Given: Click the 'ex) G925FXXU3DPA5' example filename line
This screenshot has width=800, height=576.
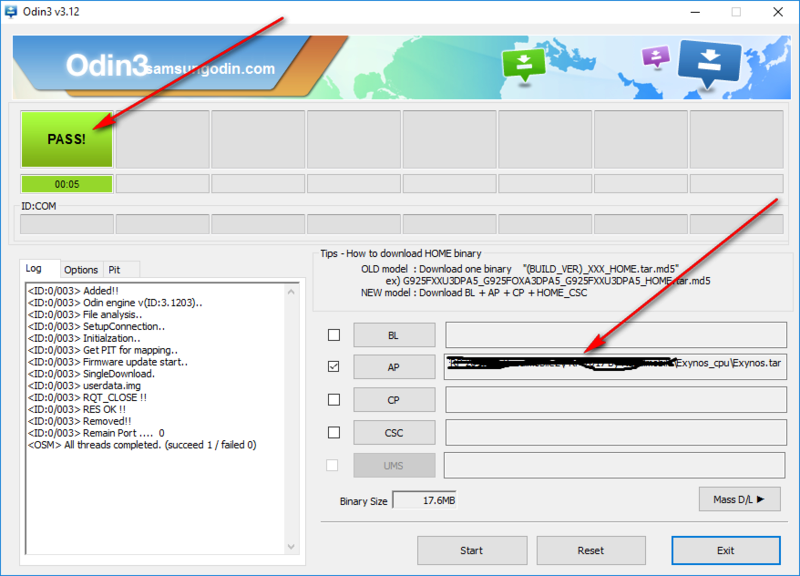Looking at the screenshot, I should coord(547,281).
